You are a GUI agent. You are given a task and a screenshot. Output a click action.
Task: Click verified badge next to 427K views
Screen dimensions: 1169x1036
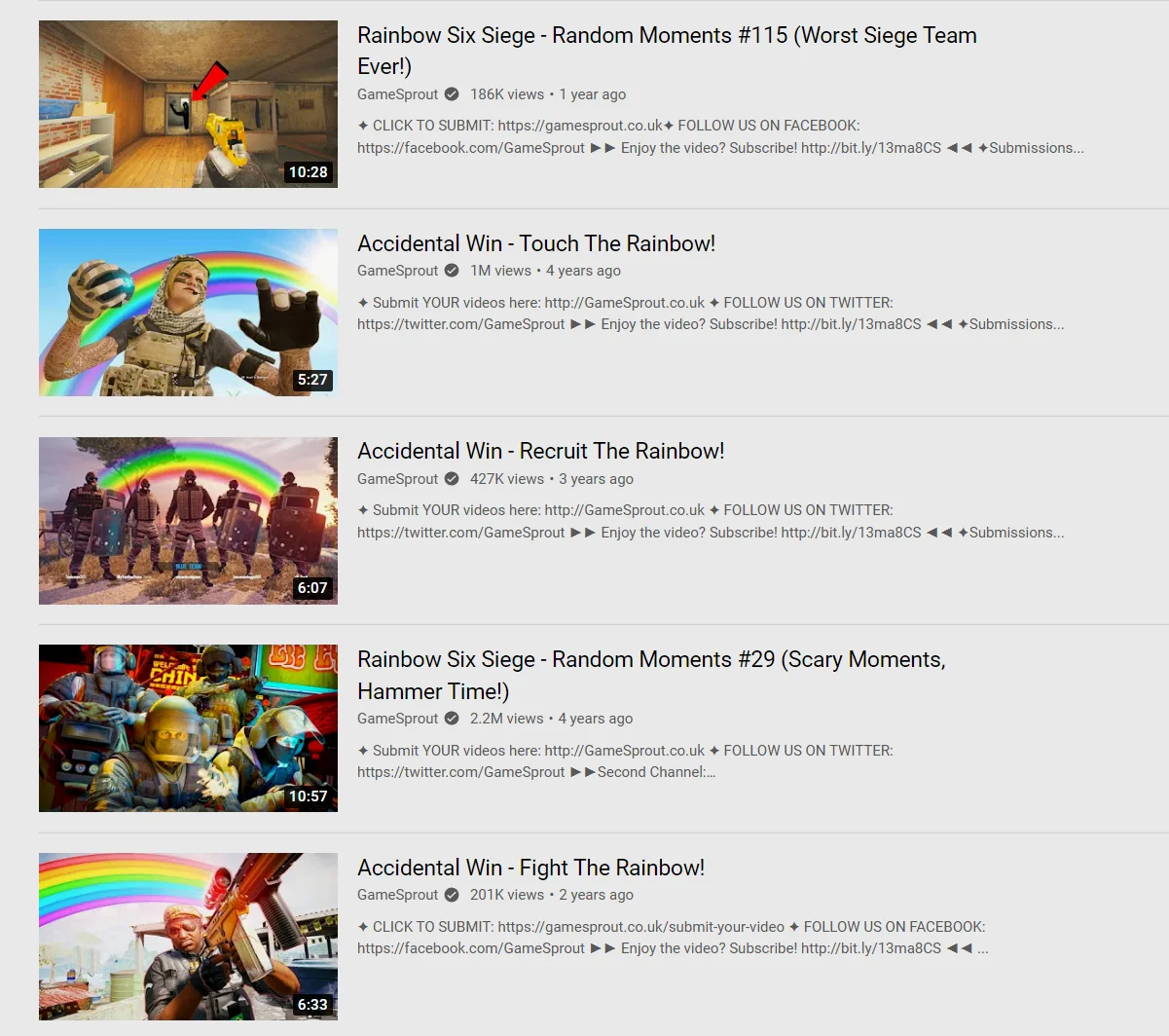click(x=452, y=479)
